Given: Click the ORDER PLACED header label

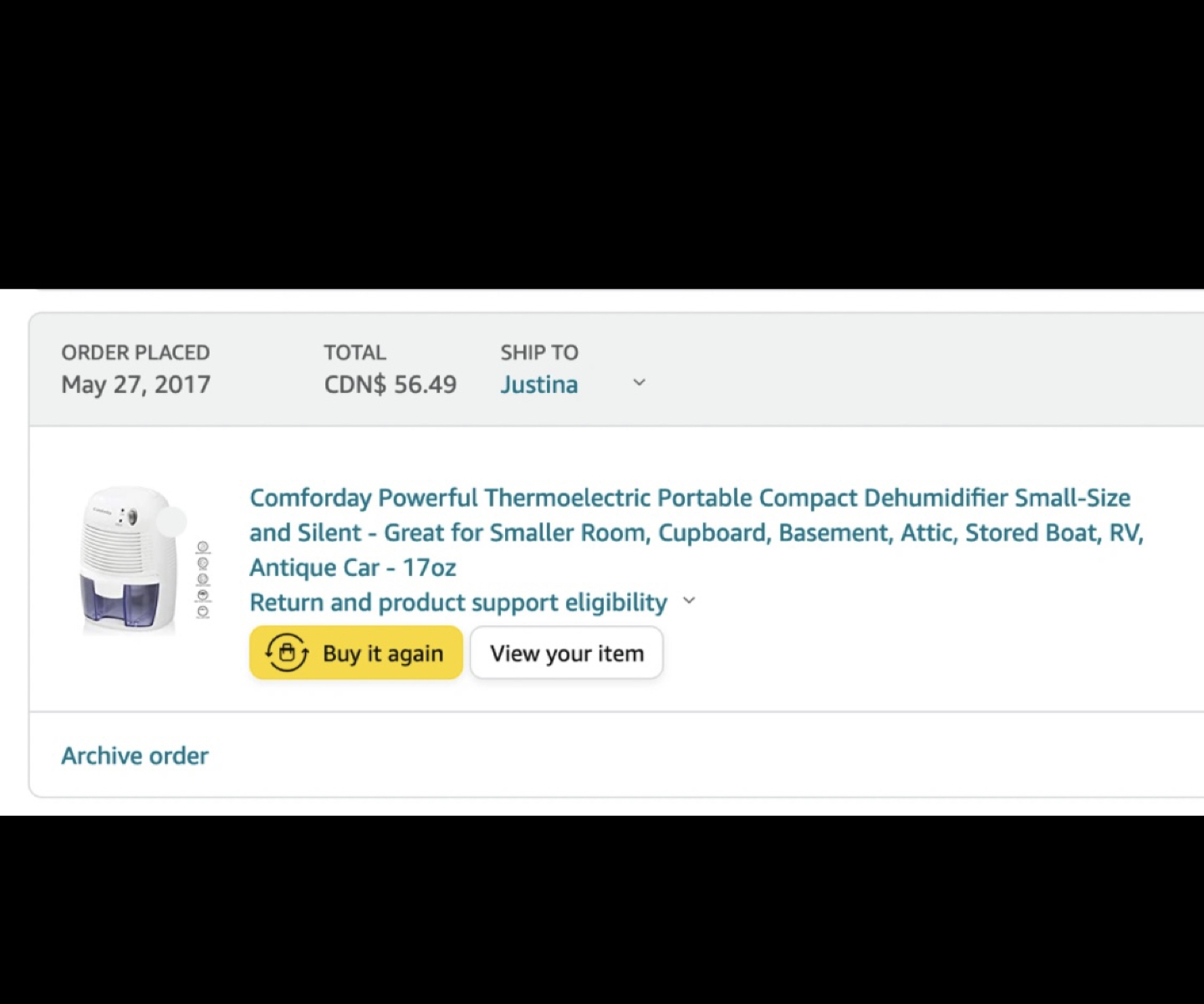Looking at the screenshot, I should (135, 353).
